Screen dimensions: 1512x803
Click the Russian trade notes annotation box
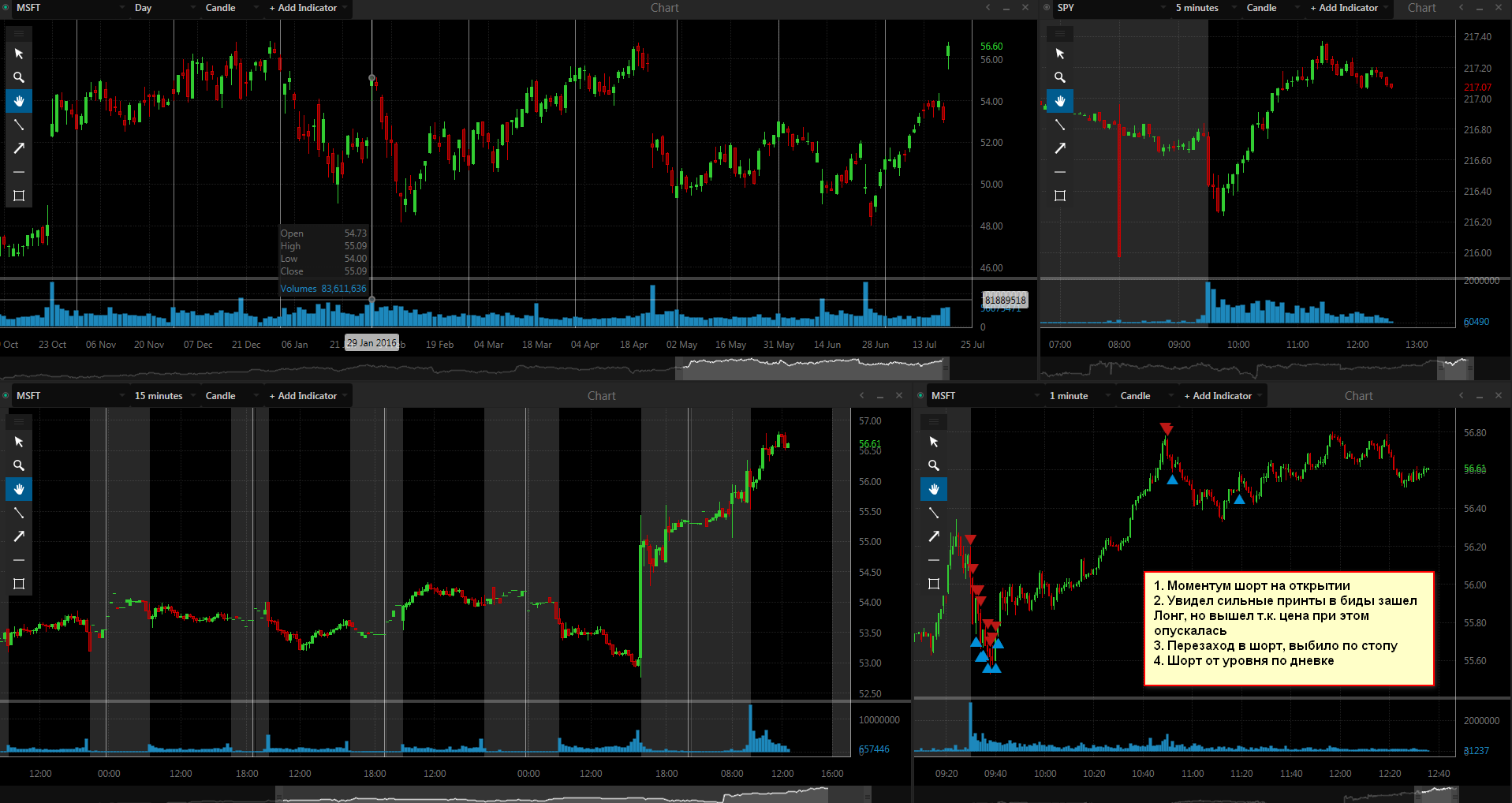1289,629
